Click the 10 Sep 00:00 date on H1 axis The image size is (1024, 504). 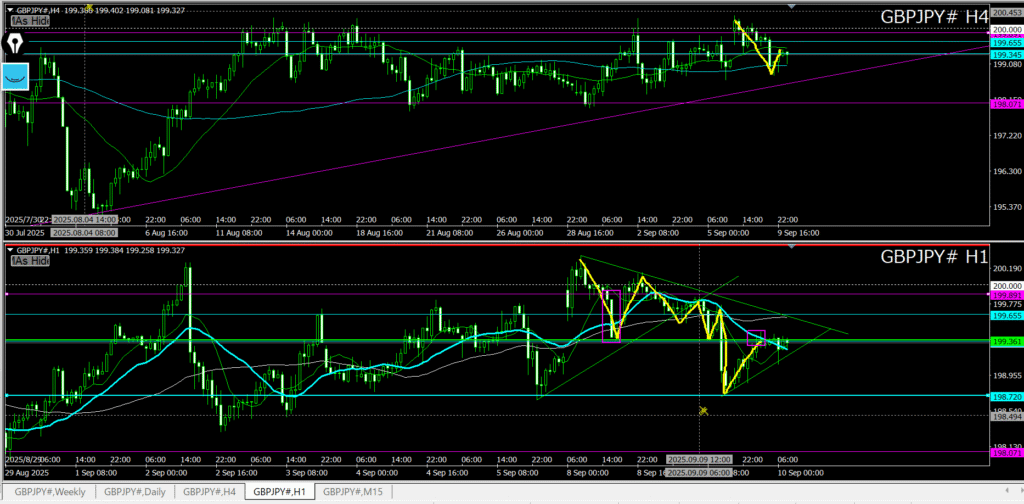(801, 473)
